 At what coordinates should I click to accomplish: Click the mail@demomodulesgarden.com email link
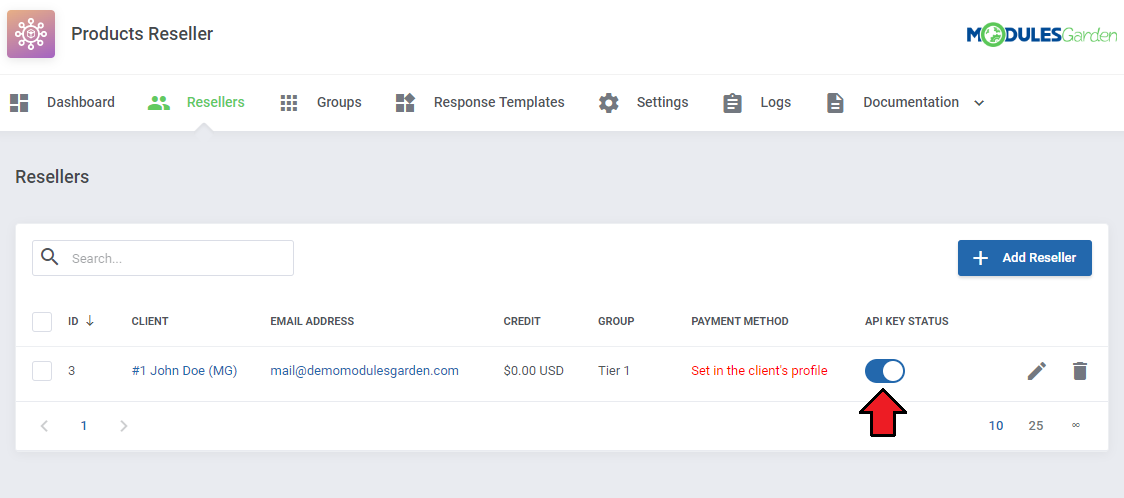364,370
